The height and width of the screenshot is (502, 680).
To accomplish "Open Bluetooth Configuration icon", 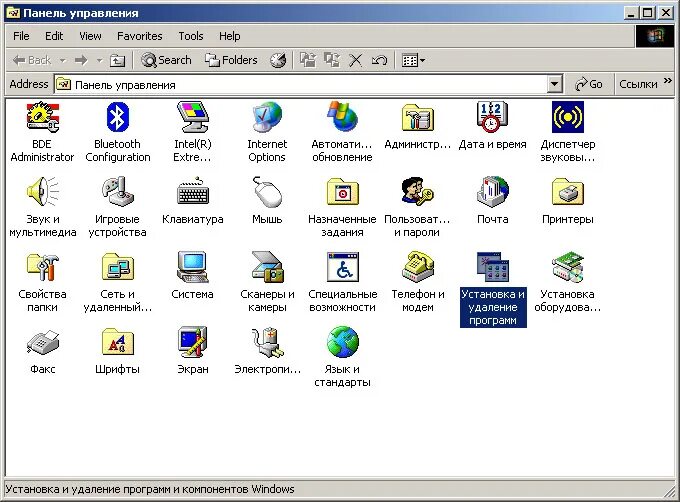I will pyautogui.click(x=118, y=117).
